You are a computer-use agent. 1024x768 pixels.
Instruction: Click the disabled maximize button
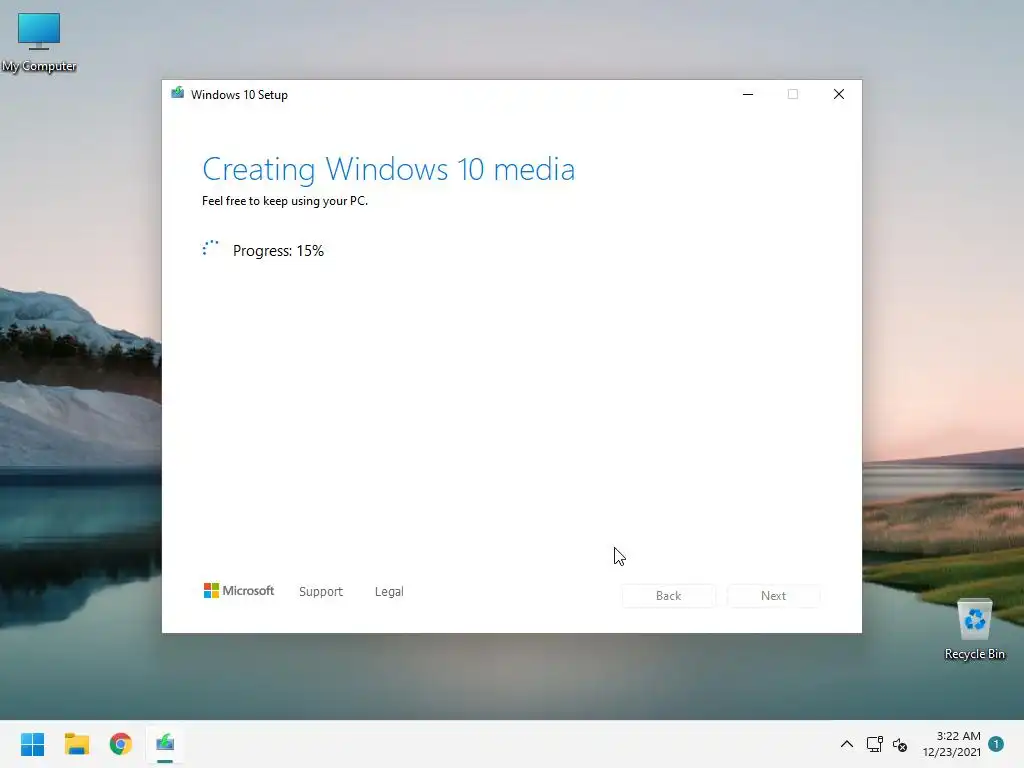pos(793,94)
